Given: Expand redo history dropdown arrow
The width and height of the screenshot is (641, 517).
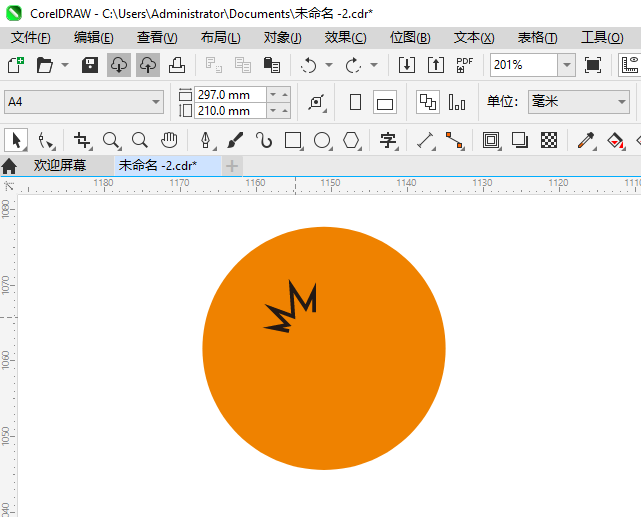Looking at the screenshot, I should tap(374, 65).
